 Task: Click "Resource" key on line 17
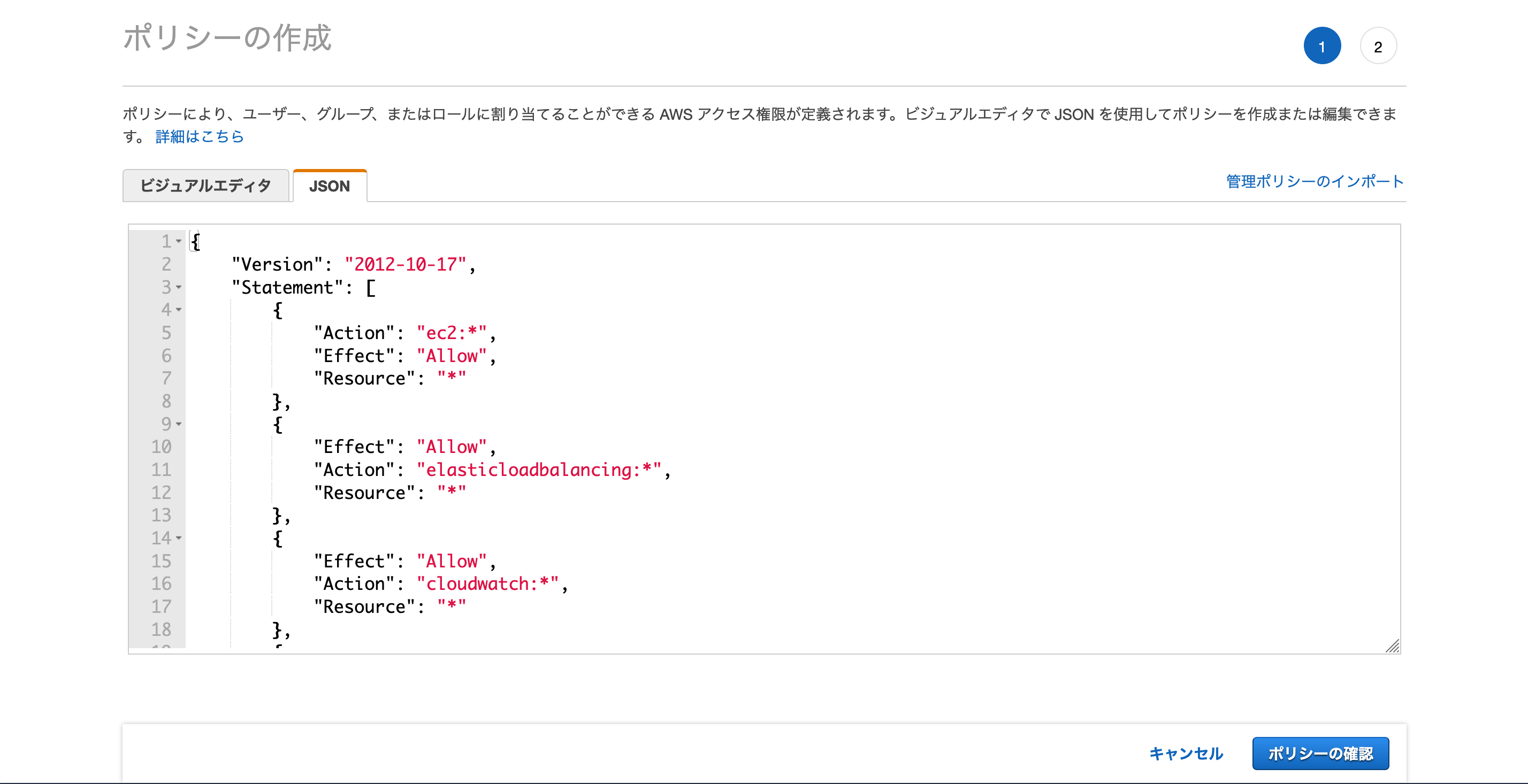click(364, 606)
